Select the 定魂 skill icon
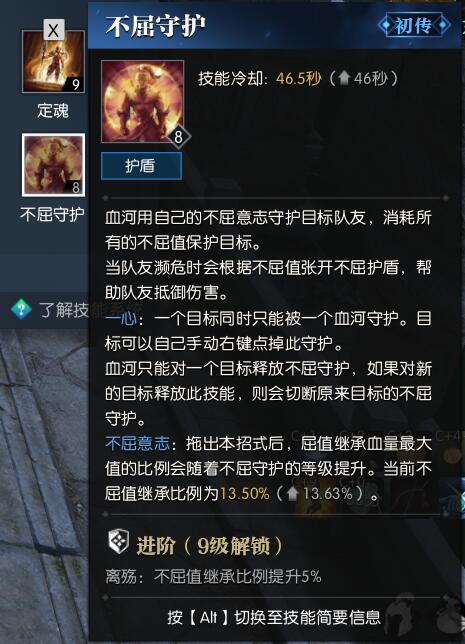This screenshot has width=465, height=644. pyautogui.click(x=53, y=62)
